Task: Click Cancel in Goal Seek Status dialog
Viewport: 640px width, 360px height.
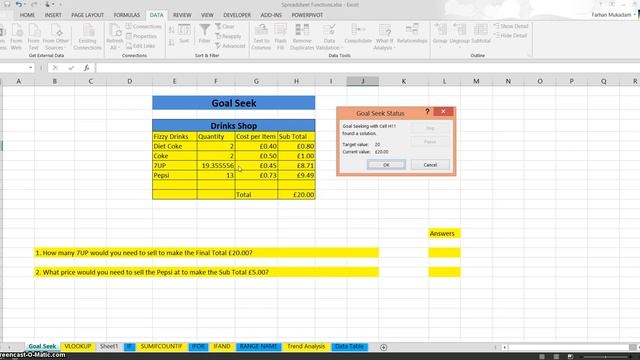Action: coord(430,164)
